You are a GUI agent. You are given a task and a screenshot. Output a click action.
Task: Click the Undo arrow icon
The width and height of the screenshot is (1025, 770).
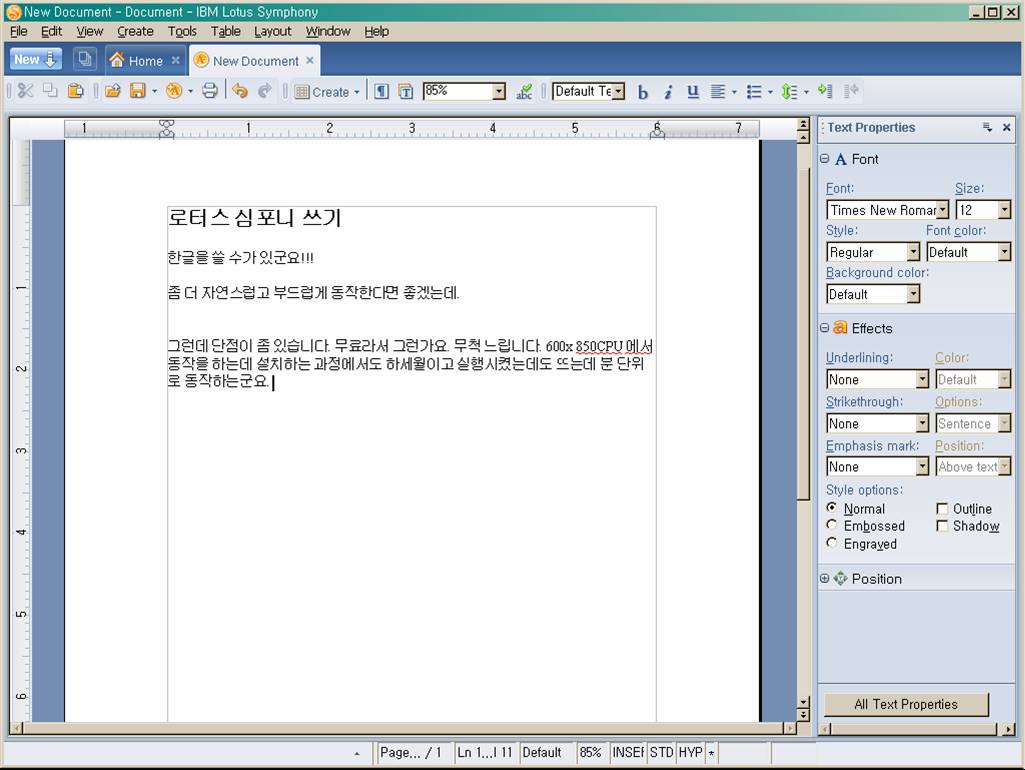click(x=240, y=91)
